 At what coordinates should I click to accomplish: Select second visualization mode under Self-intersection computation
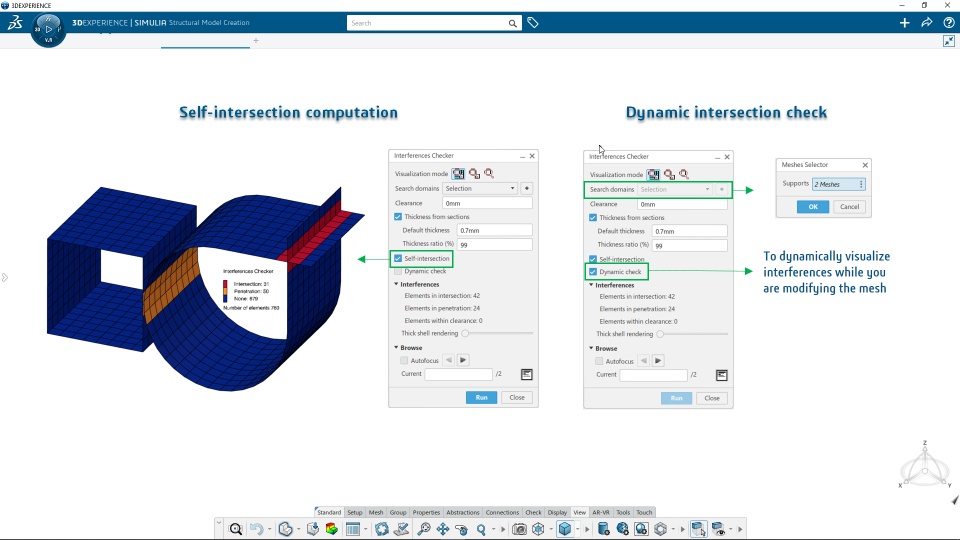pyautogui.click(x=474, y=174)
